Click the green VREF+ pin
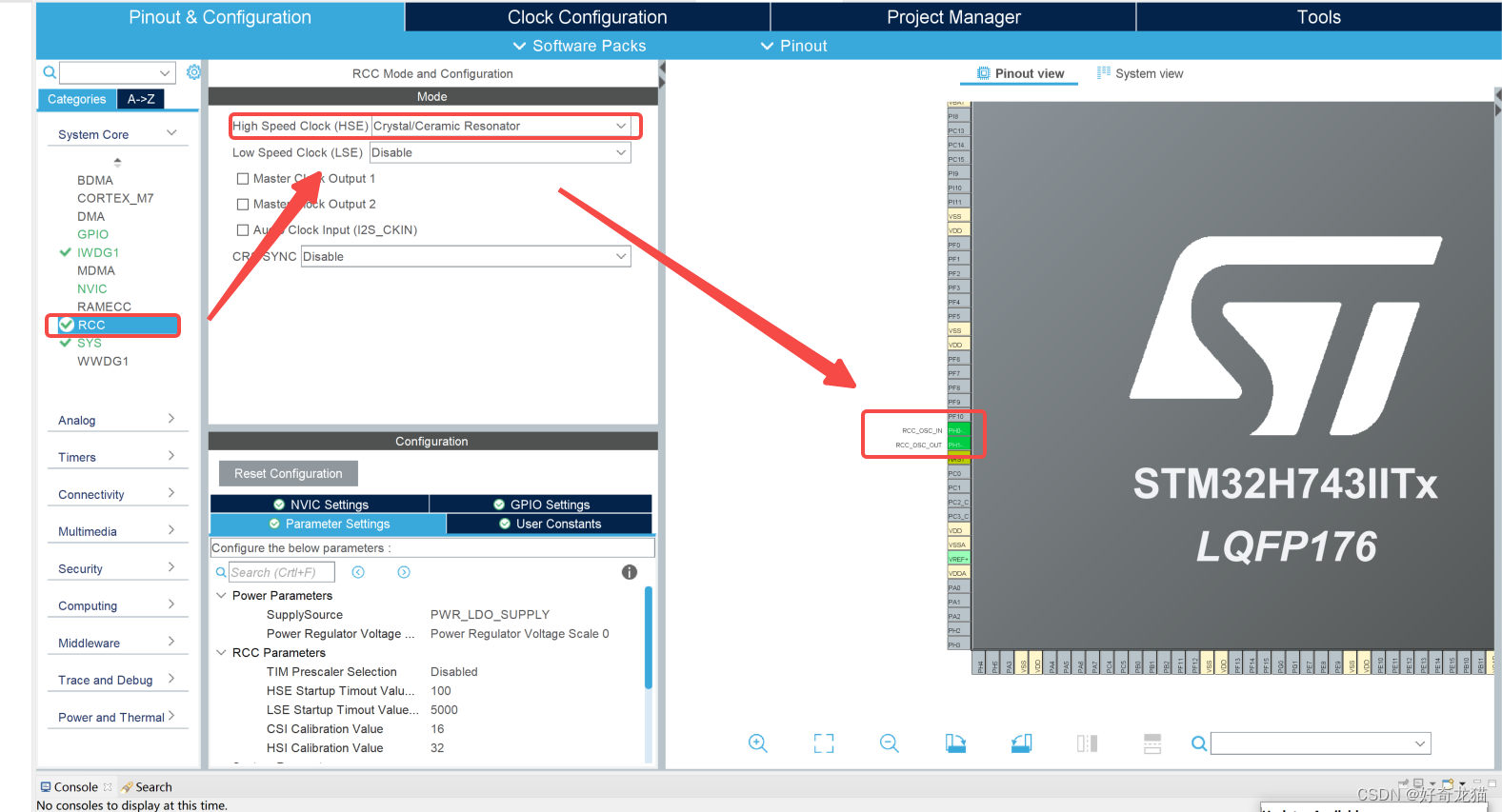The width and height of the screenshot is (1502, 812). (958, 559)
